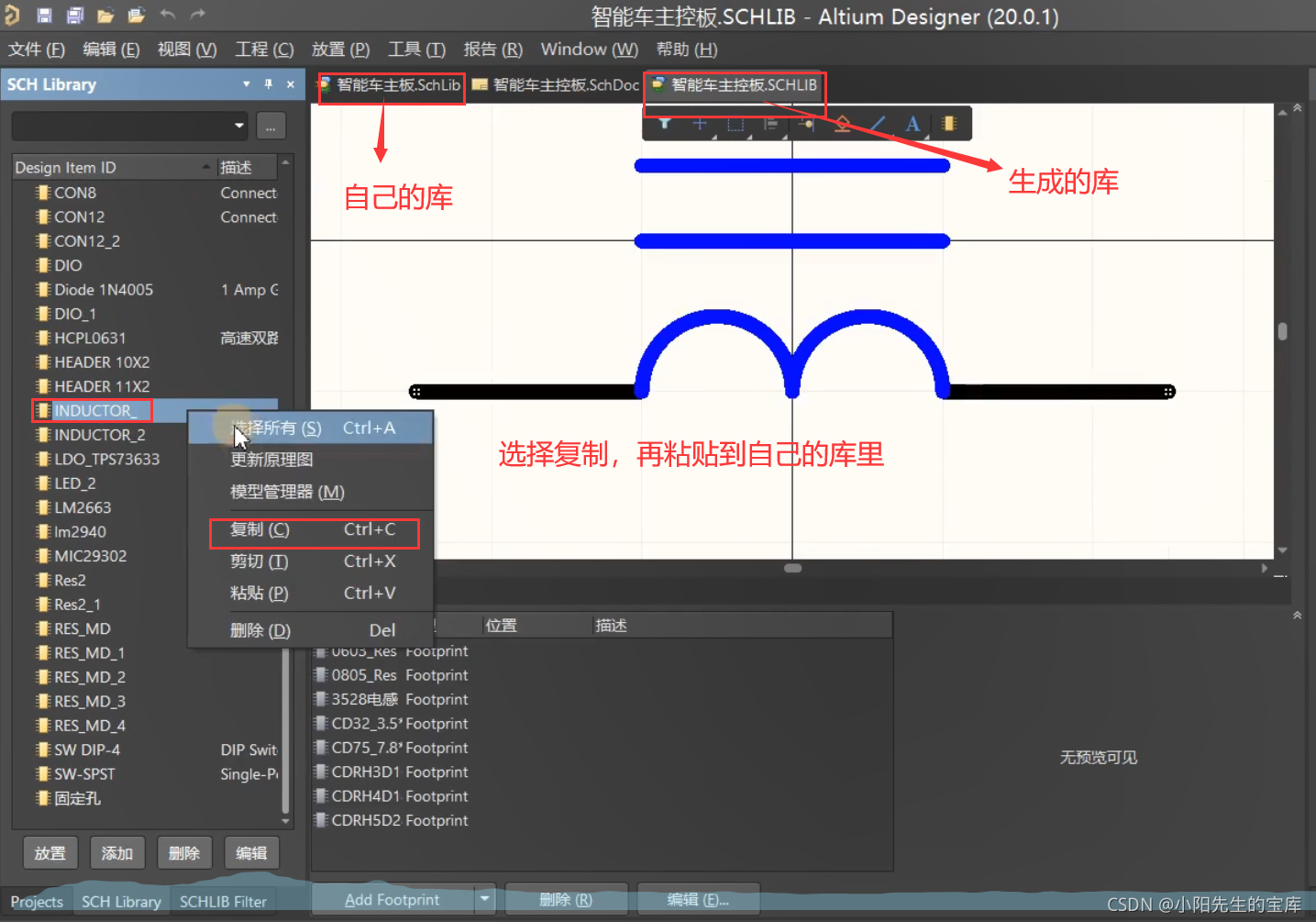Click the 删除 button below component list
The width and height of the screenshot is (1316, 922).
click(x=183, y=853)
